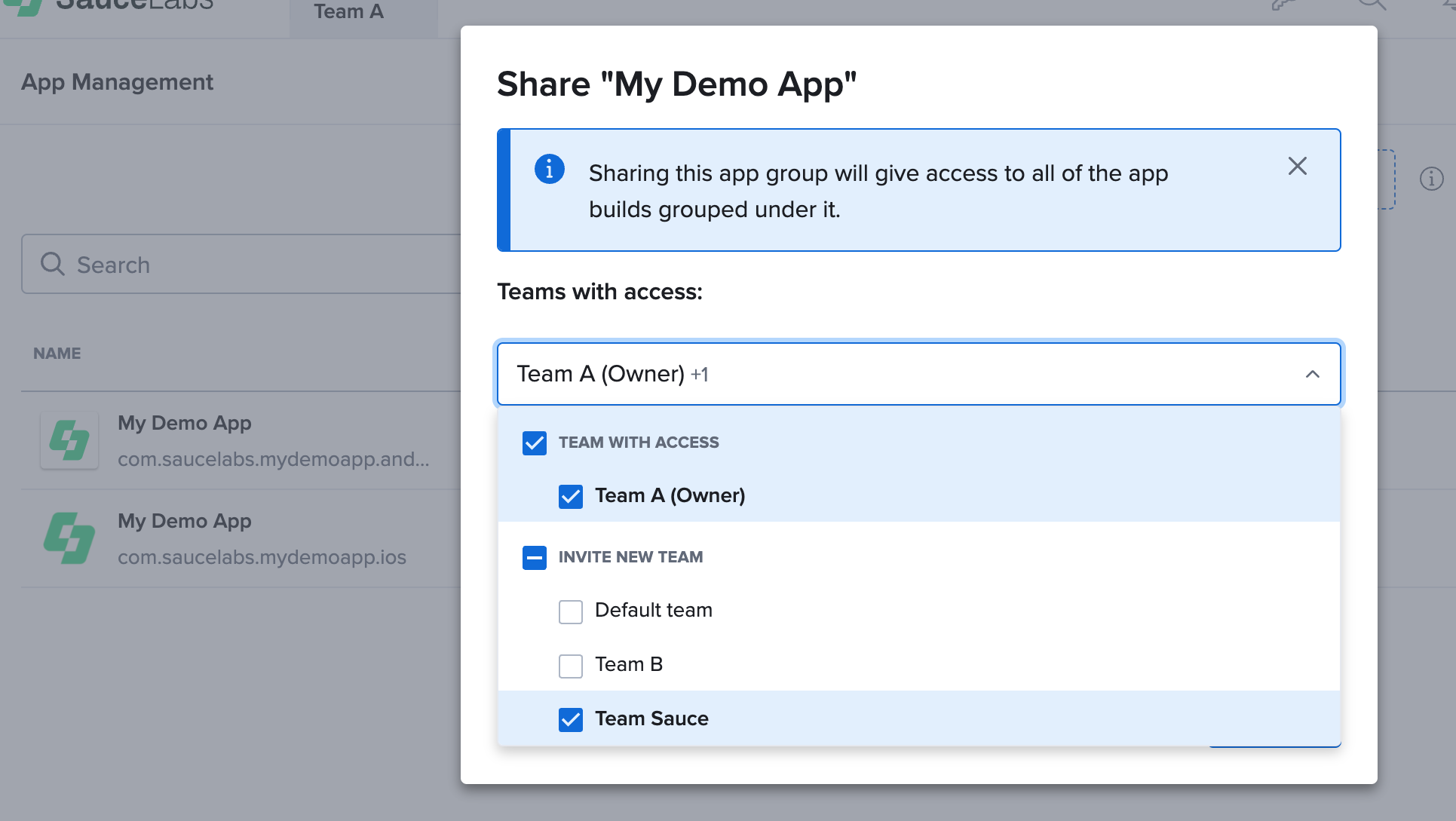Click the blue info icon inside the sharing banner
Viewport: 1456px width, 821px height.
tap(550, 169)
